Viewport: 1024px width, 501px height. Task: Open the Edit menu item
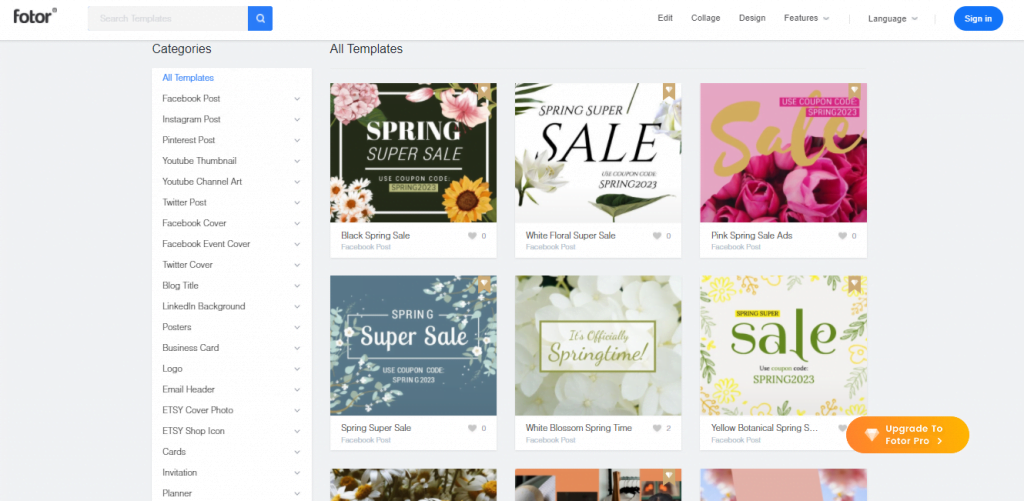pyautogui.click(x=665, y=18)
